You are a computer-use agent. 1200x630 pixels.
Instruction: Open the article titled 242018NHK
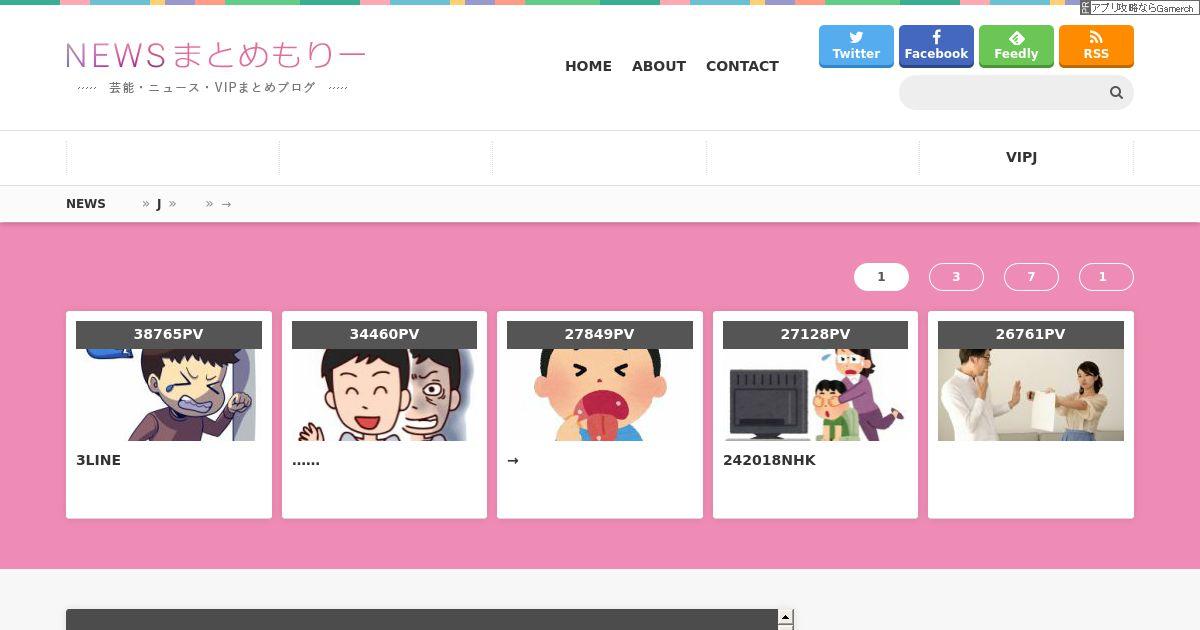point(769,461)
